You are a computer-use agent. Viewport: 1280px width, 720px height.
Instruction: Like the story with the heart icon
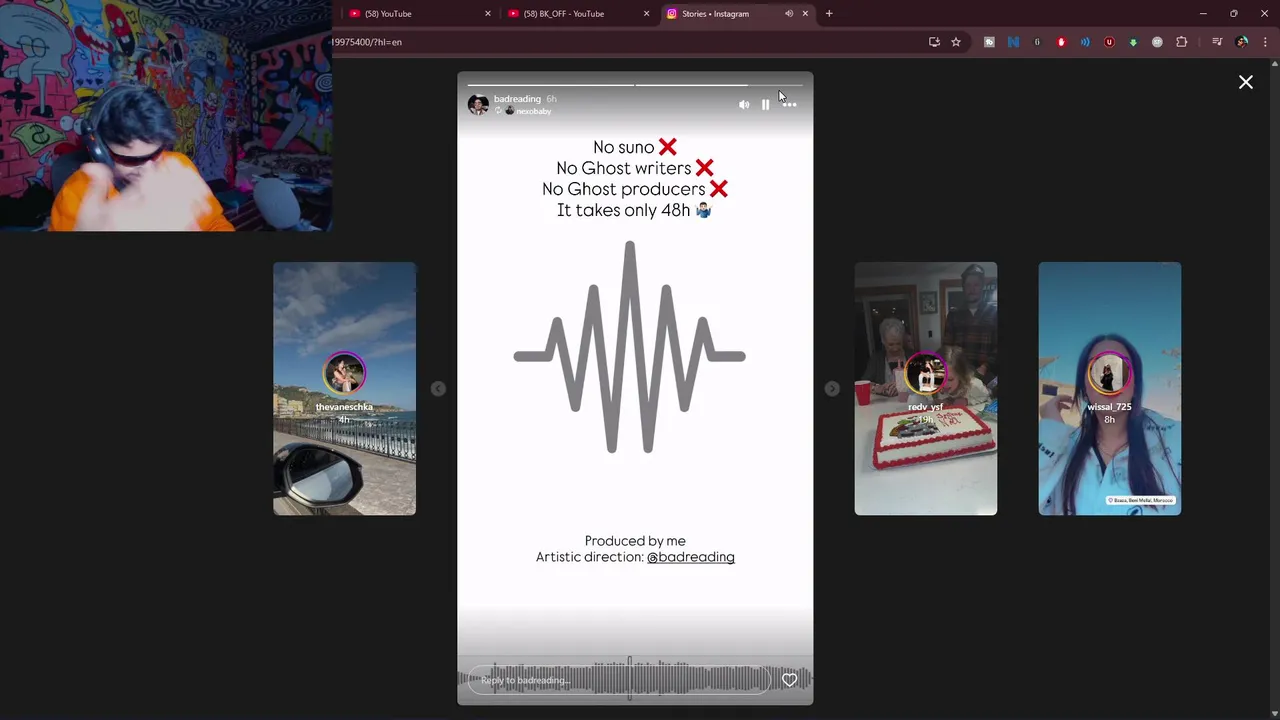click(789, 680)
